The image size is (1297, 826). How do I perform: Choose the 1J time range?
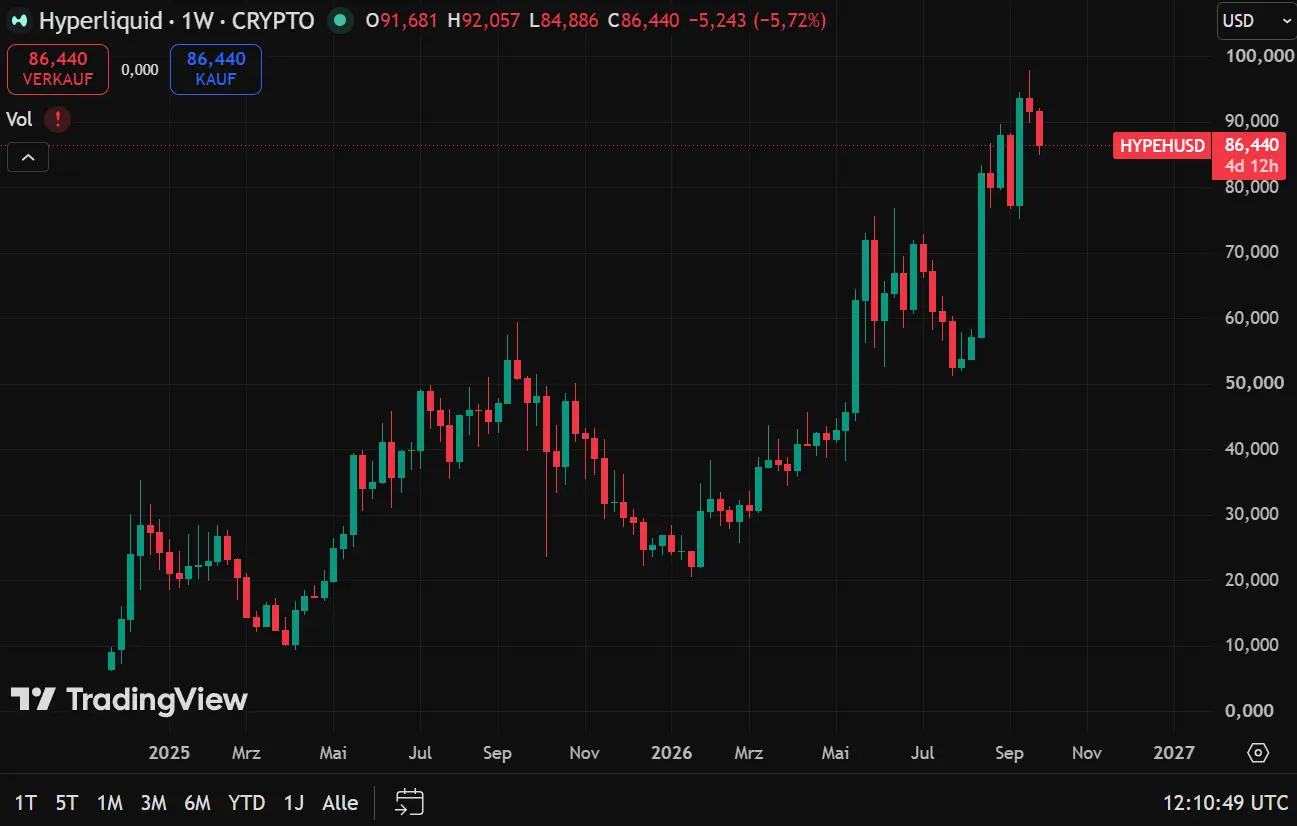[294, 802]
